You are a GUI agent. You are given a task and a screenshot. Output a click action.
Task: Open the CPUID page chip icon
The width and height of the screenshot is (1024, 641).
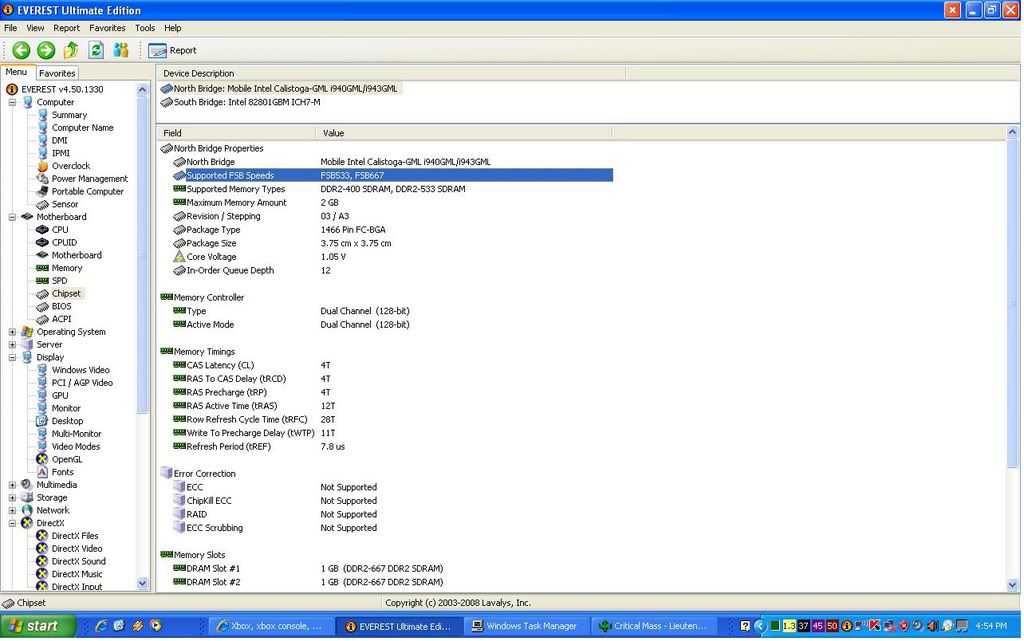pos(42,242)
